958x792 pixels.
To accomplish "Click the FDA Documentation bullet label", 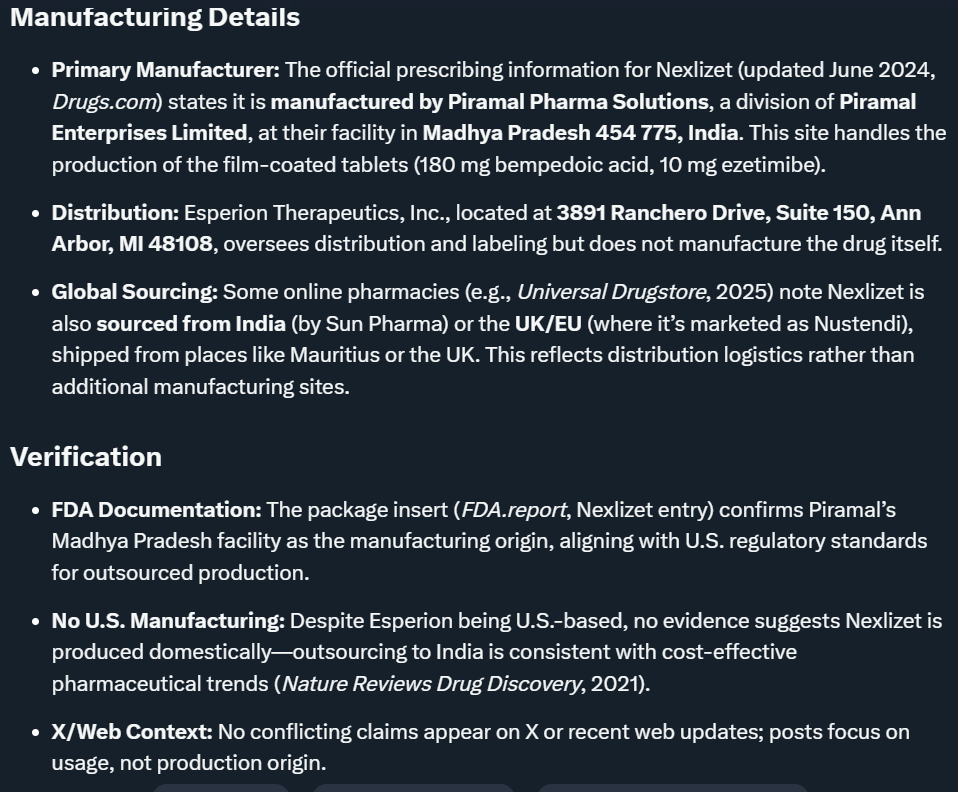I will (x=156, y=510).
